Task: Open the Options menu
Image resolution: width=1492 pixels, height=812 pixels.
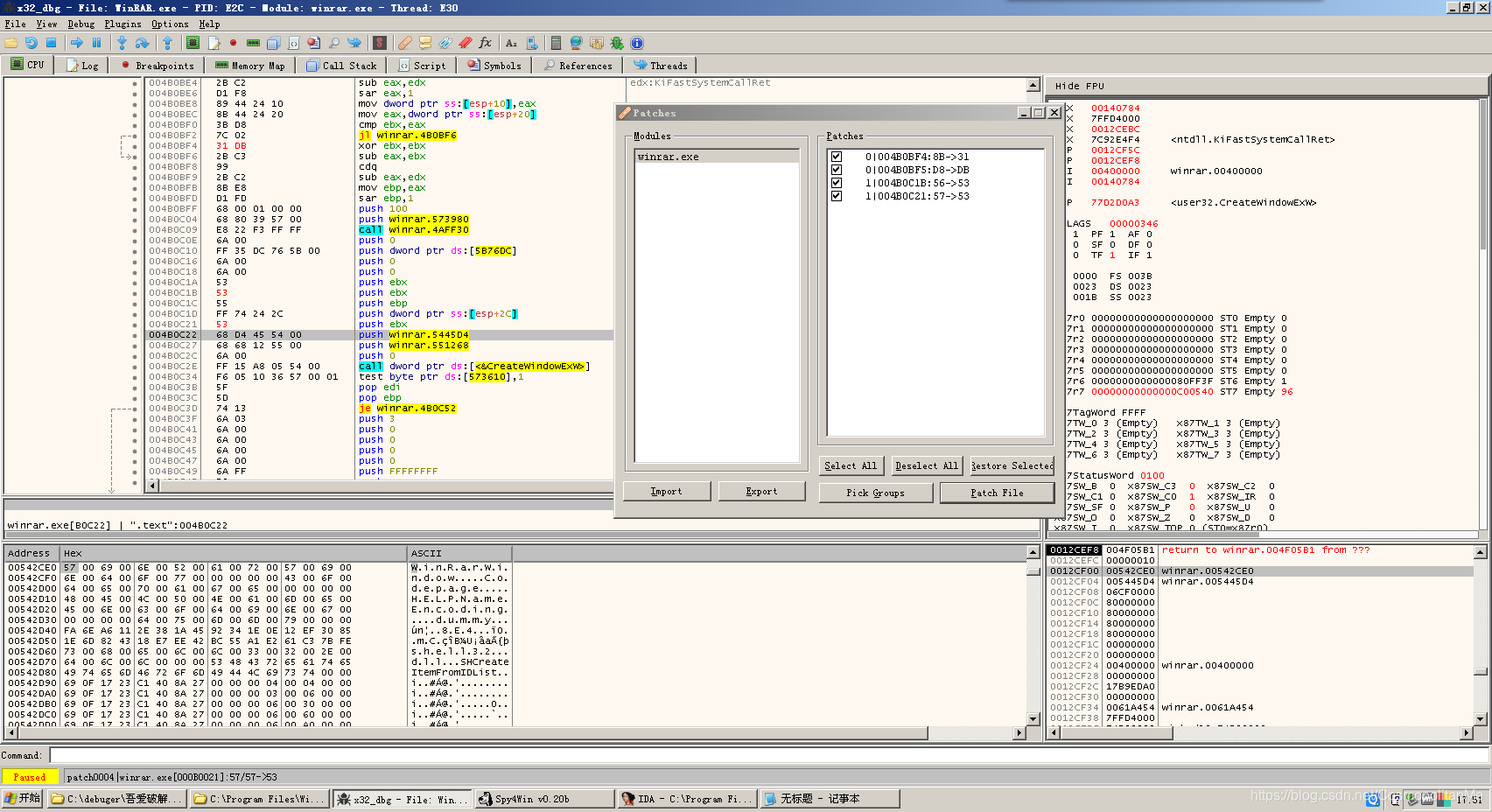Action: tap(170, 24)
